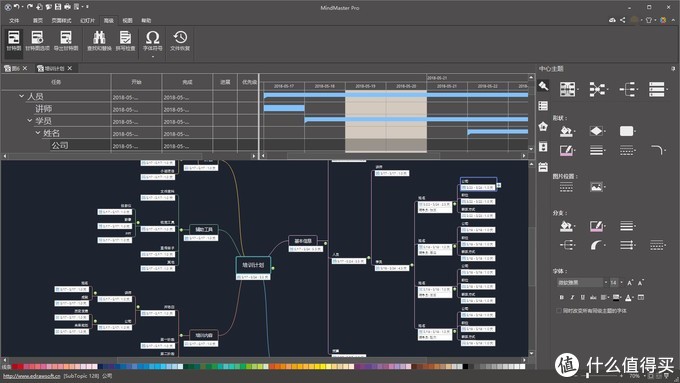The width and height of the screenshot is (680, 383).
Task: Open 查找和替换 find and replace binoculars
Action: 99,41
